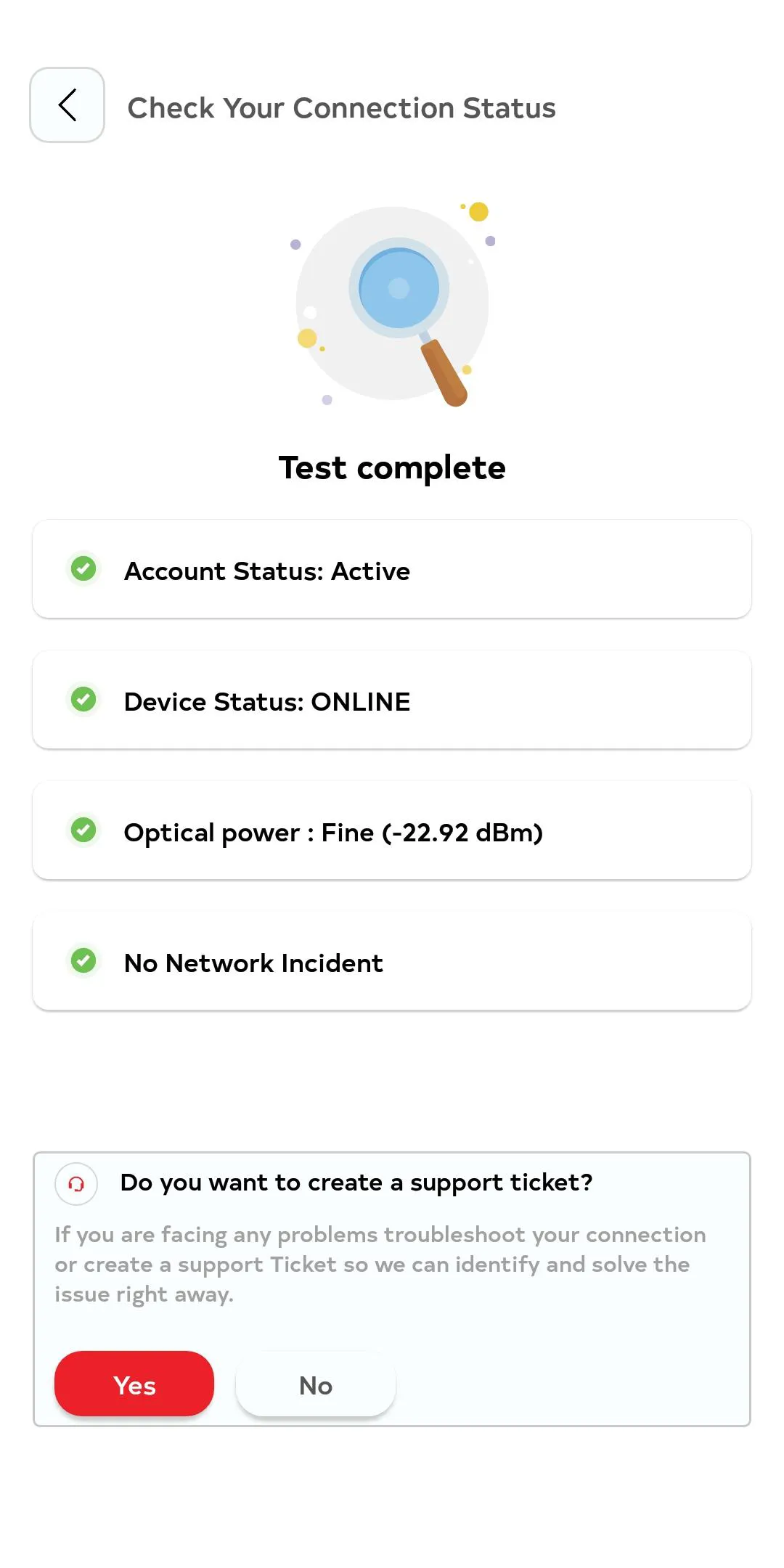This screenshot has width=784, height=1568.
Task: Select the Optical power status card
Action: (392, 830)
